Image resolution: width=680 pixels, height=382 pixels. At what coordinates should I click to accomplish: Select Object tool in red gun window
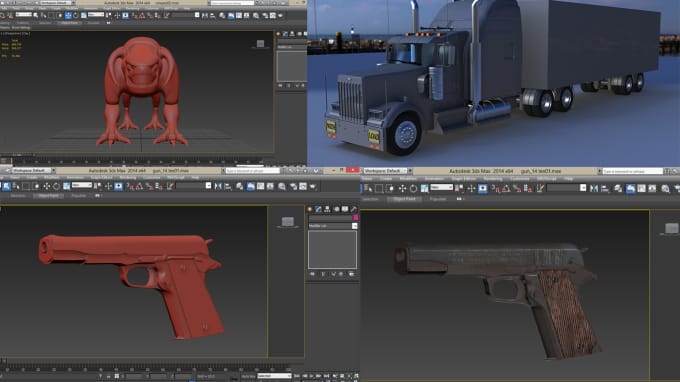coord(7,186)
